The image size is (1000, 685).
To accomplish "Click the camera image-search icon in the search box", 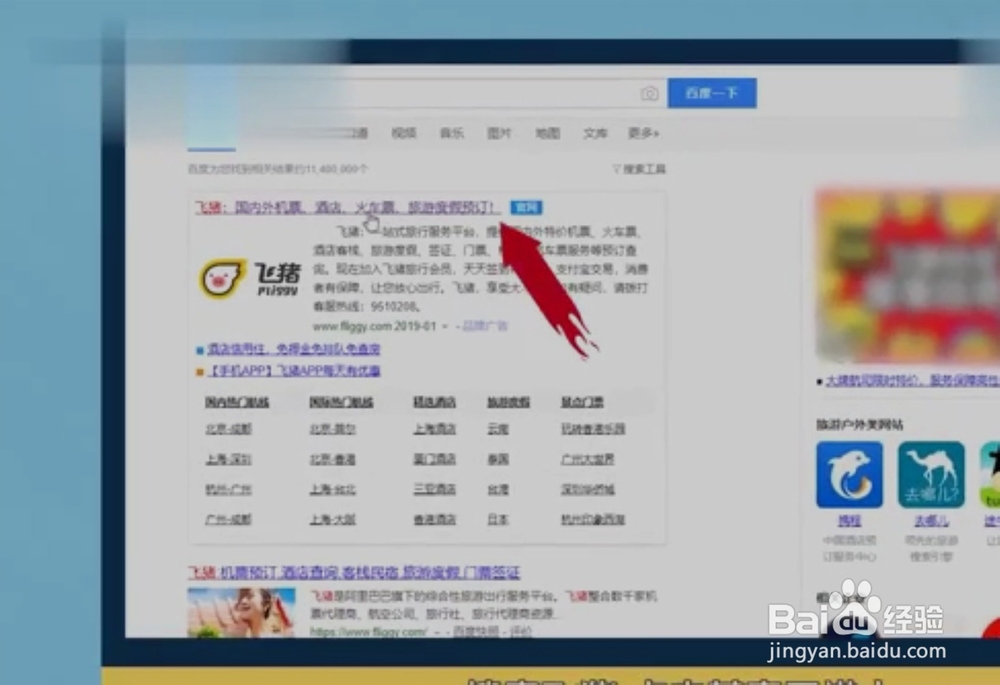I will 650,93.
